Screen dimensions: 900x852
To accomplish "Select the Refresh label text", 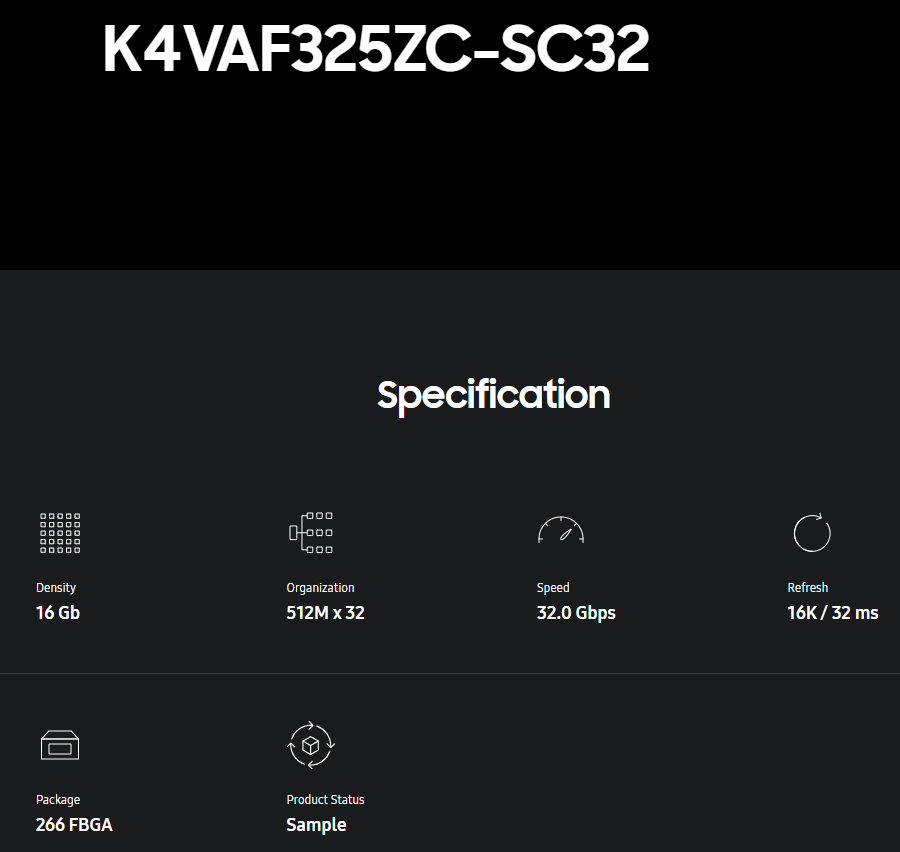I will click(807, 588).
